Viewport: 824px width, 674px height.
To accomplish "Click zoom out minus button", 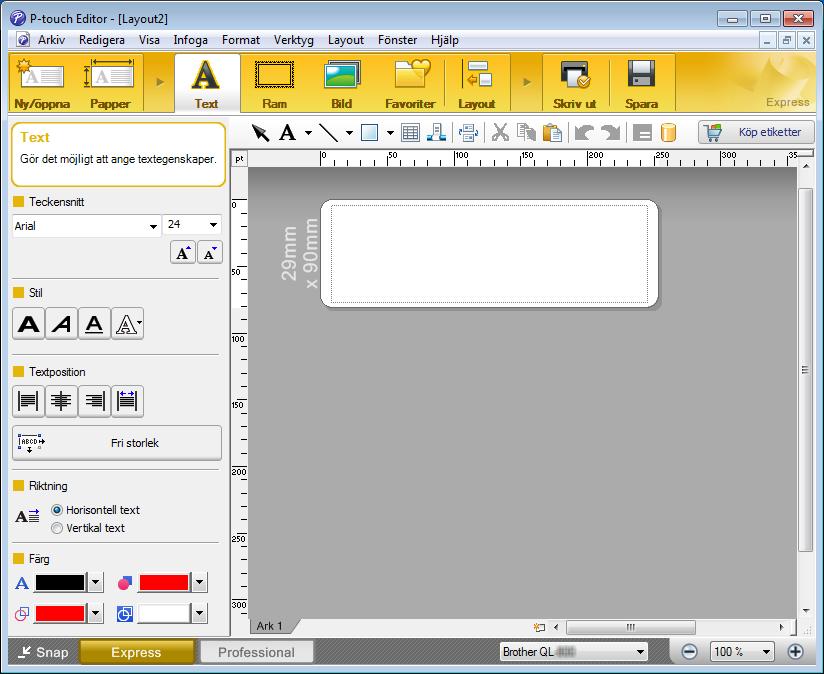I will point(689,652).
